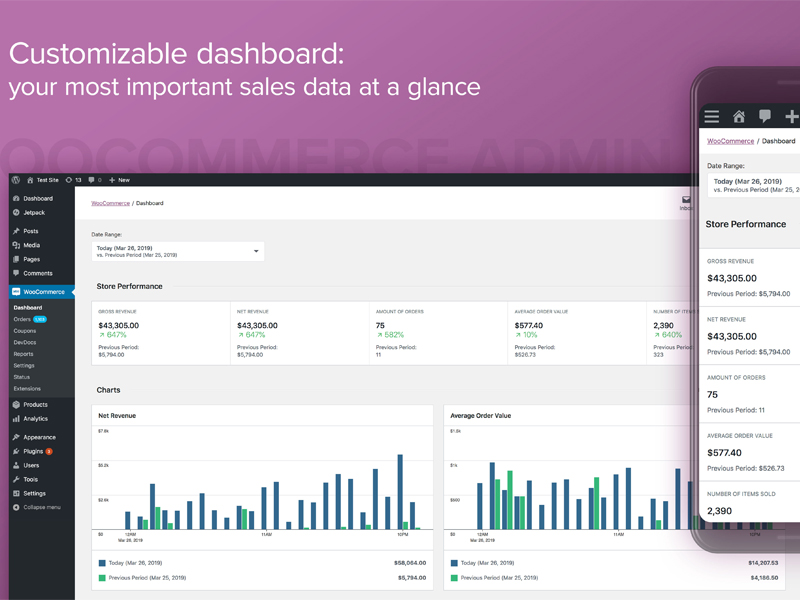Click Previous Period swatch in Average Order Value

454,578
